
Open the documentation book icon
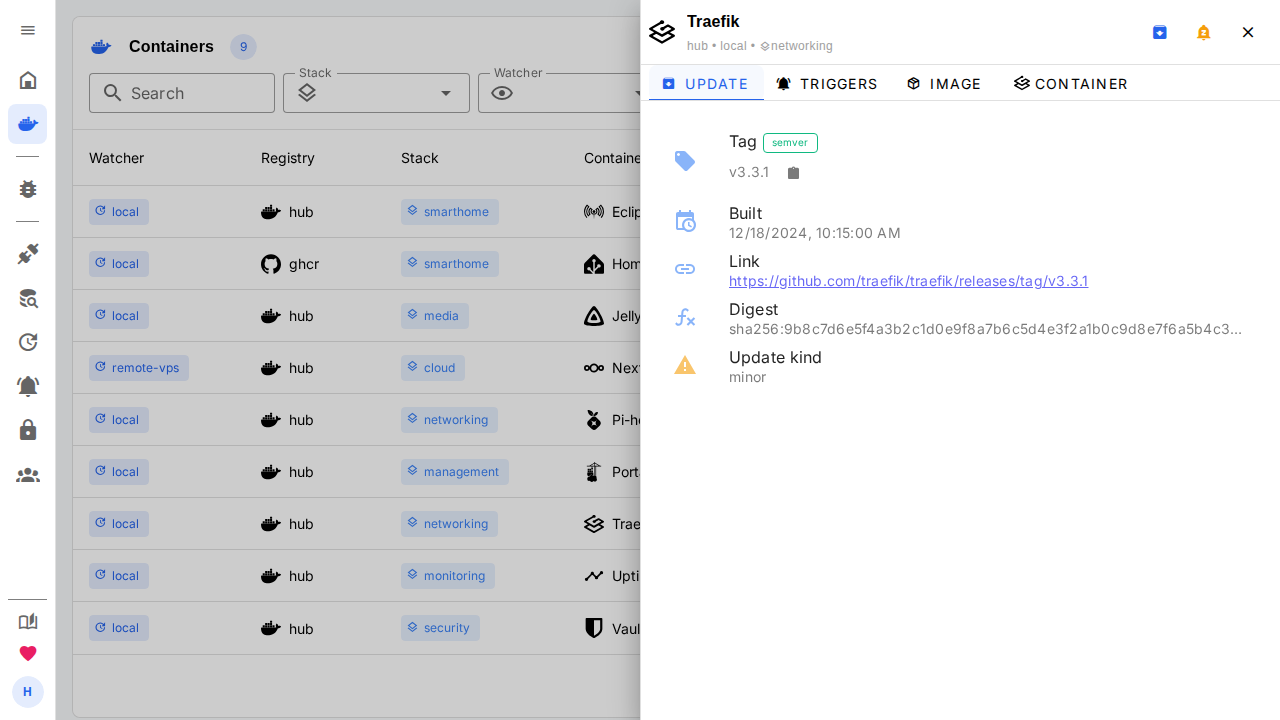coord(28,621)
